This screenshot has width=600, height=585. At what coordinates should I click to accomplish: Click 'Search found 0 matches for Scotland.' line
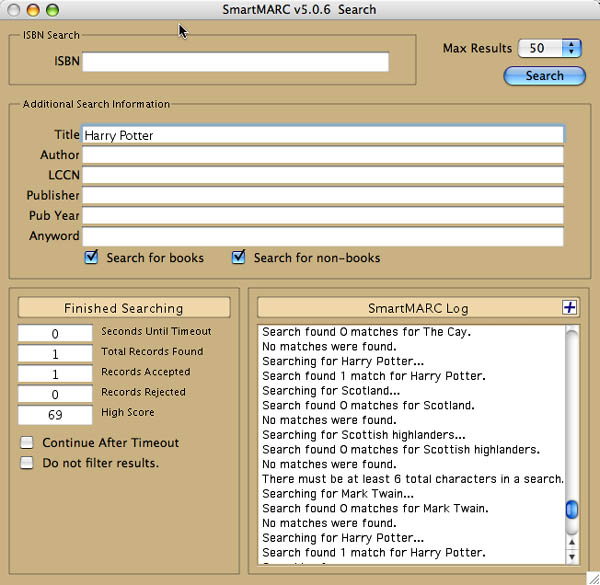coord(368,405)
